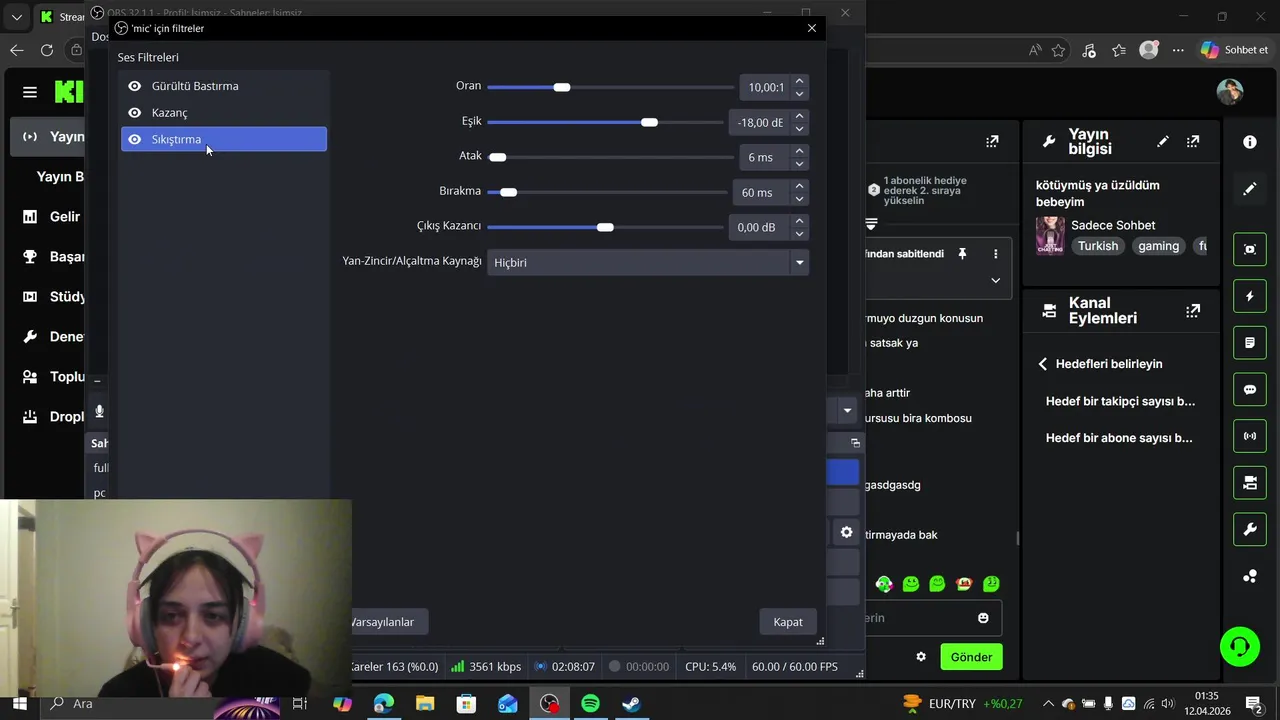Click the Oran slider handle
The height and width of the screenshot is (720, 1280).
tap(562, 87)
